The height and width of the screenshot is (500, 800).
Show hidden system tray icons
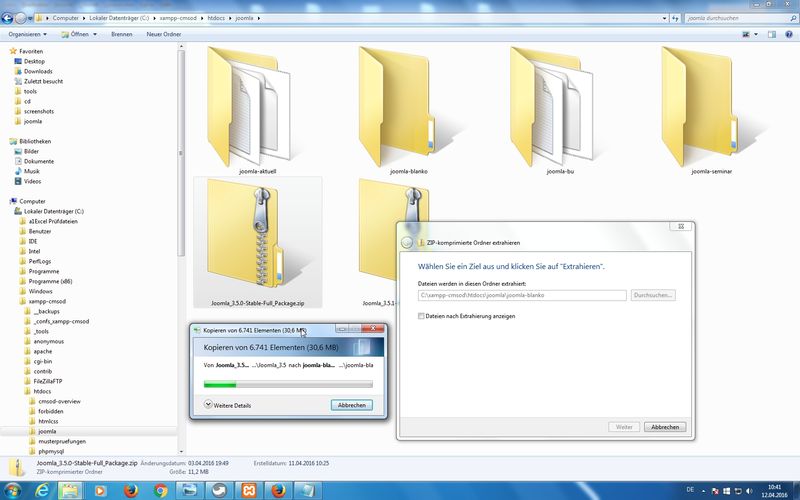pyautogui.click(x=703, y=491)
